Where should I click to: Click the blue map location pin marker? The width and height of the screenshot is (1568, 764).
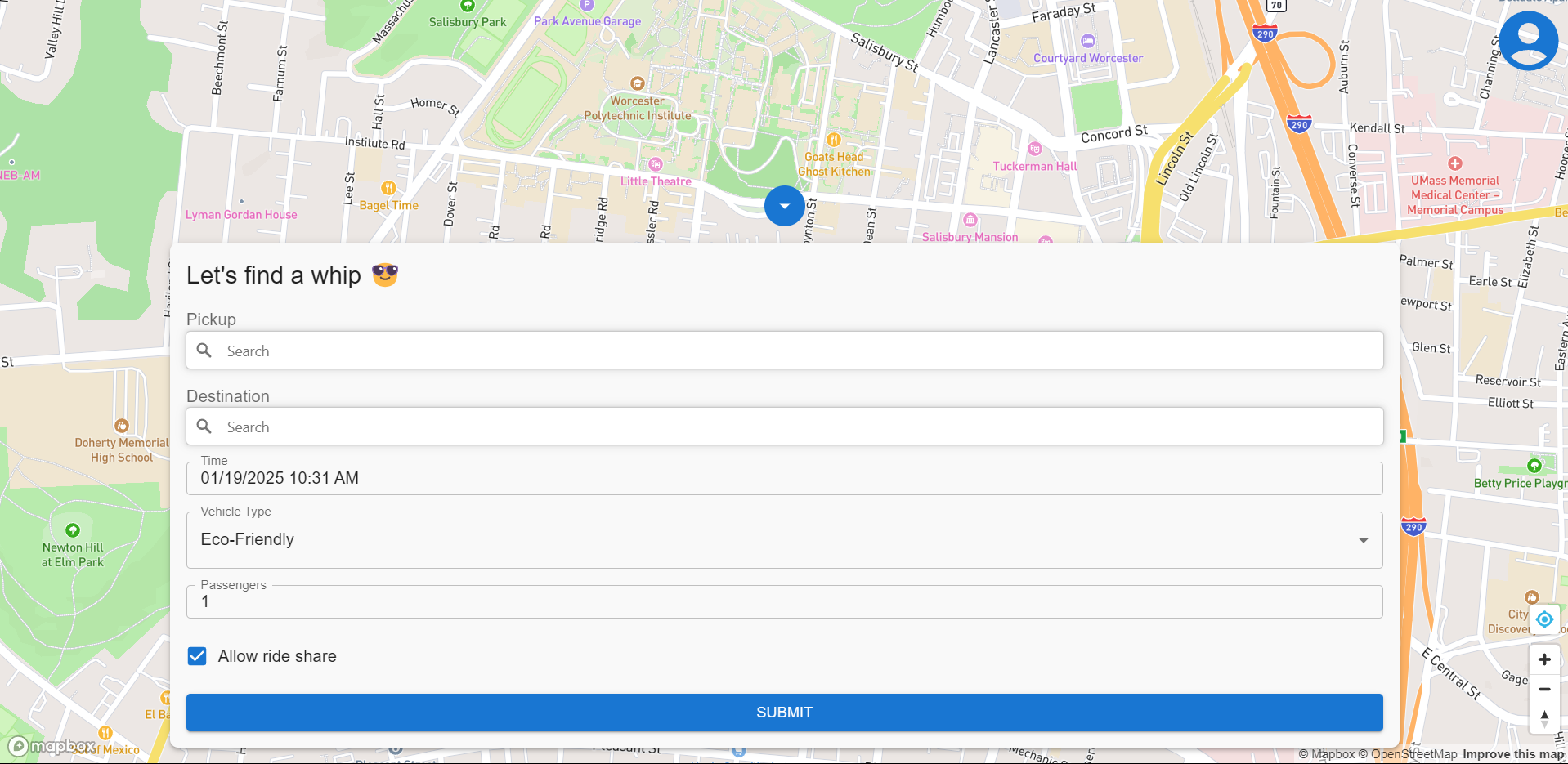click(784, 206)
